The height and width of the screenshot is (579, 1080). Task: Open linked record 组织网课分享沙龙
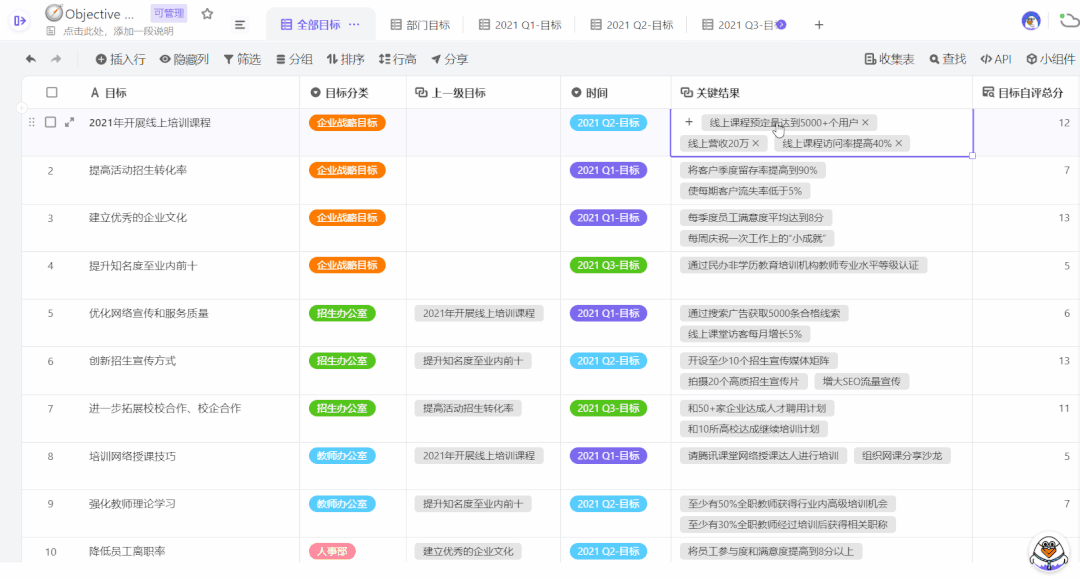902,456
